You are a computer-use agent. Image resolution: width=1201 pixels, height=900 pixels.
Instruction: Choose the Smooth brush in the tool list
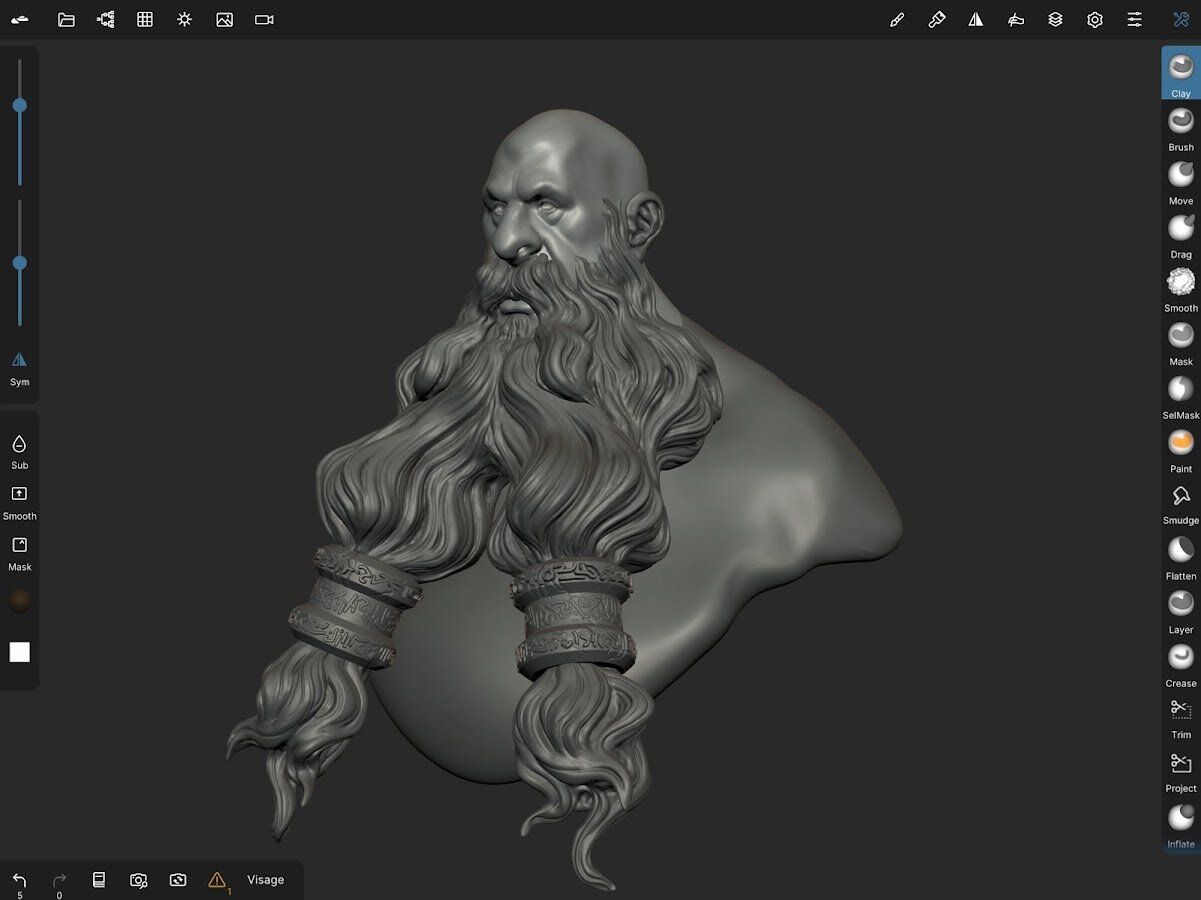click(1180, 286)
